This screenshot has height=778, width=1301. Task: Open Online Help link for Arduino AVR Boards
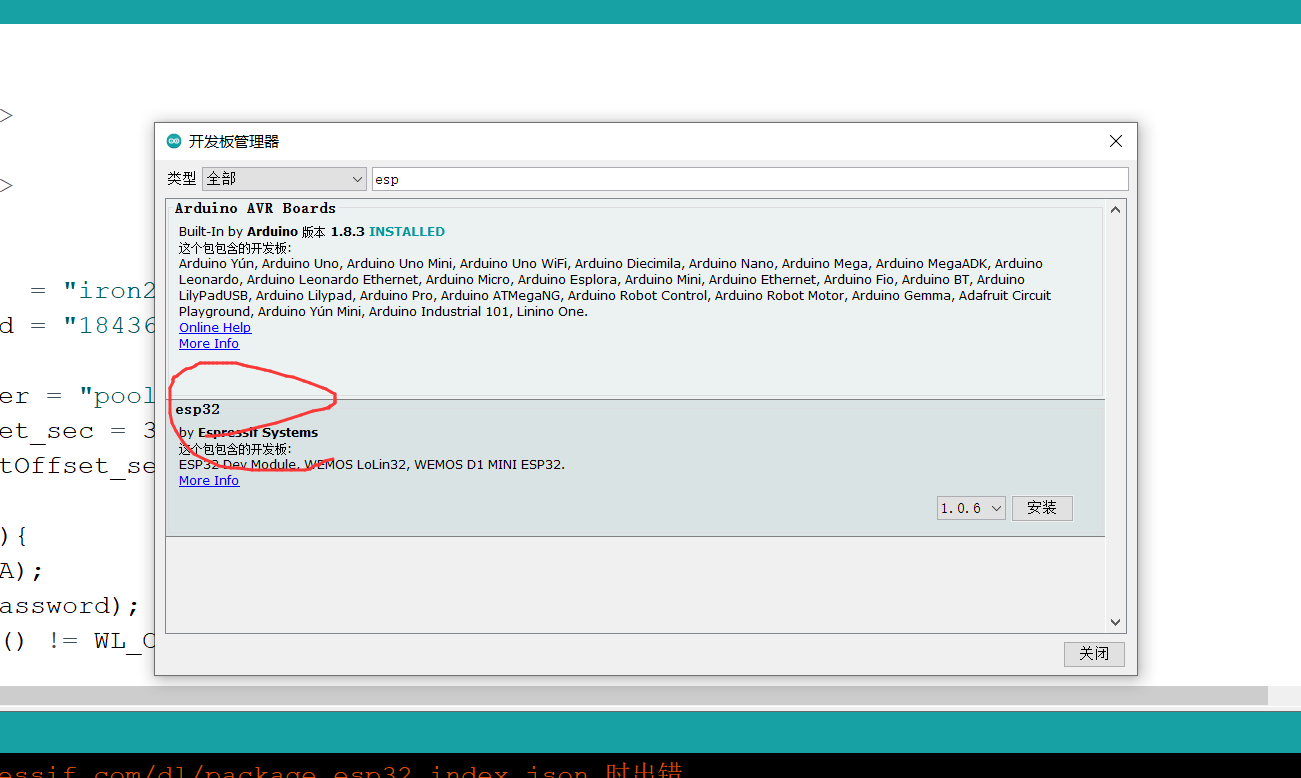pos(215,327)
